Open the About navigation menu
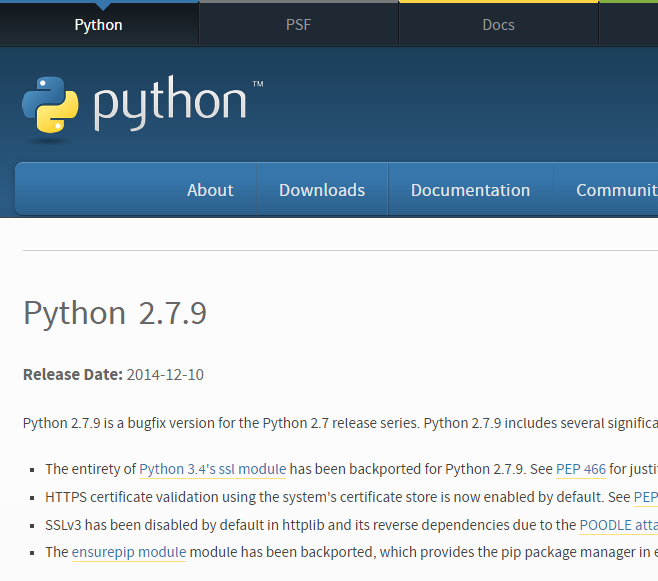Screen dimensions: 658x581 [210, 190]
